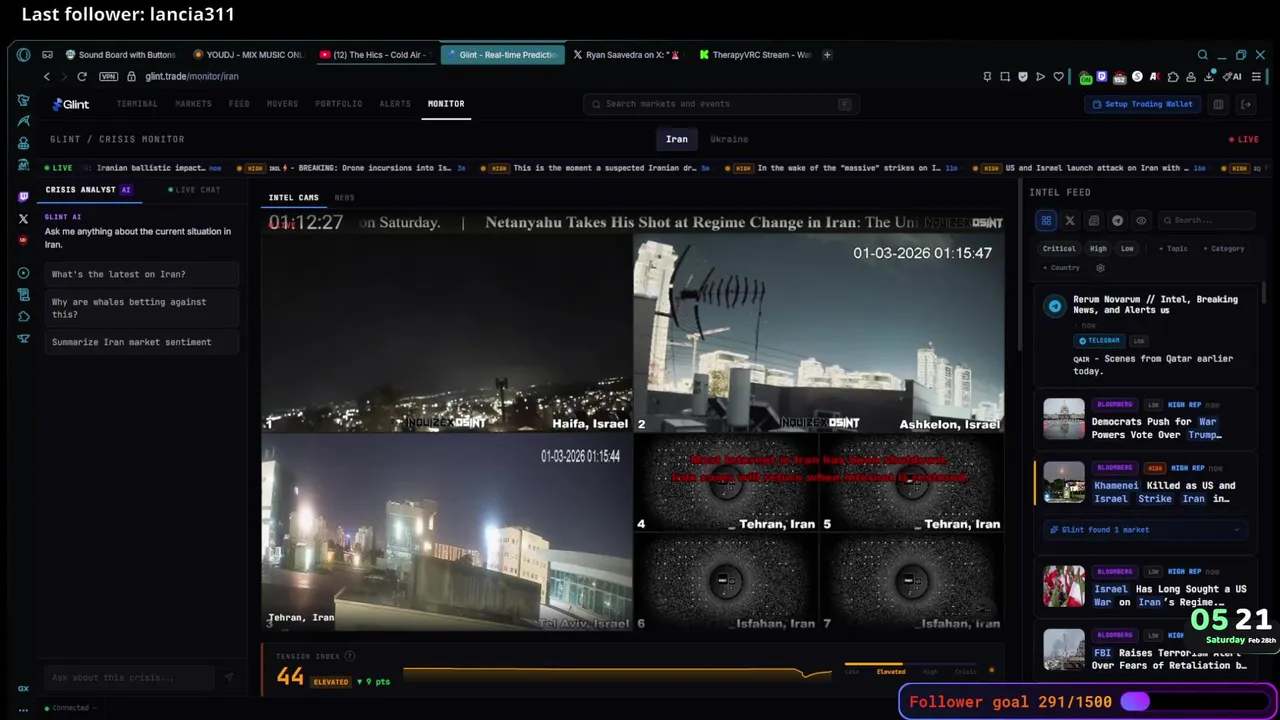
Task: Focus the 'Ask about this crisis' input
Action: pos(130,678)
